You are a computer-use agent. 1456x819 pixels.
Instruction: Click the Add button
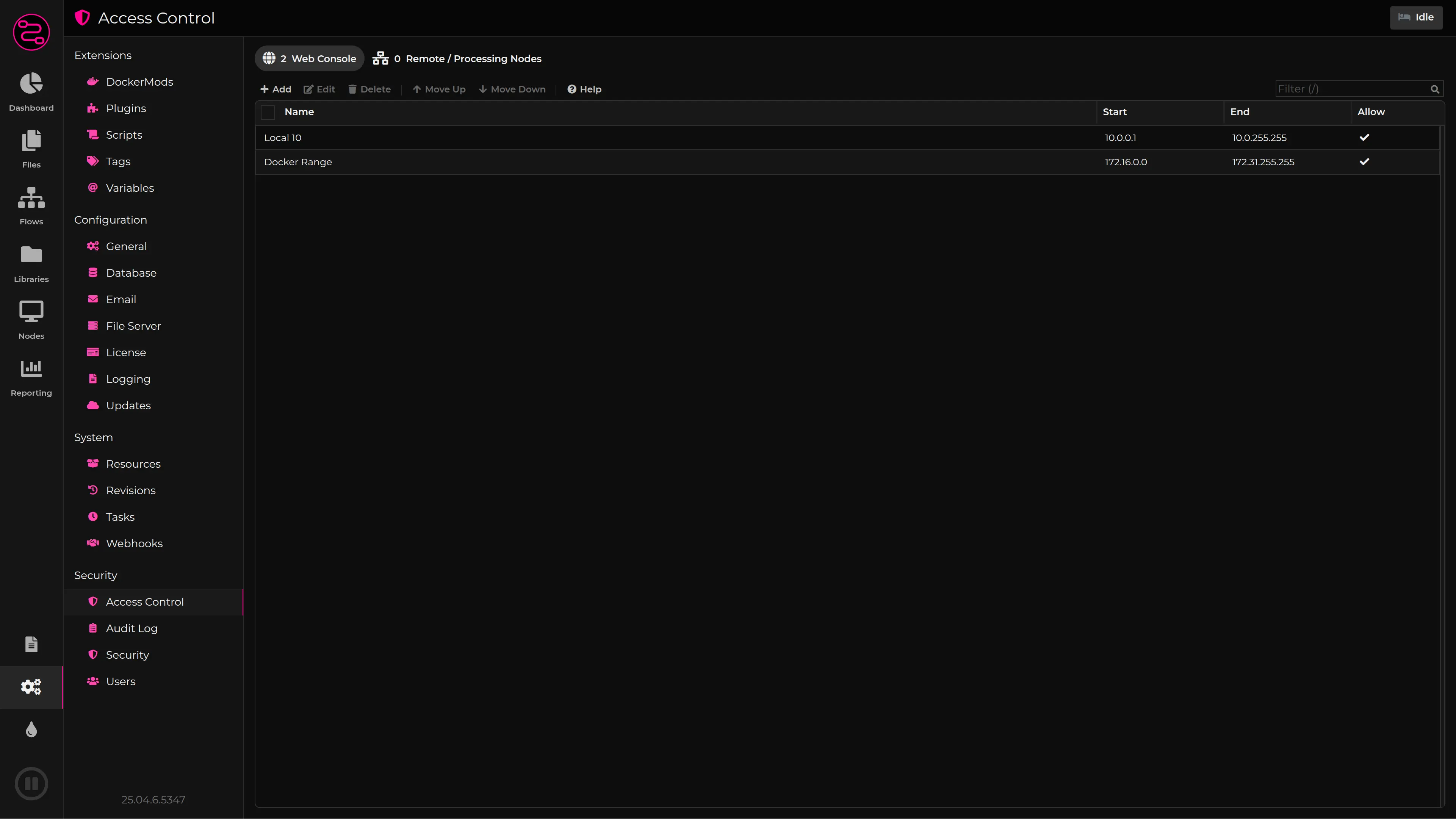point(275,89)
